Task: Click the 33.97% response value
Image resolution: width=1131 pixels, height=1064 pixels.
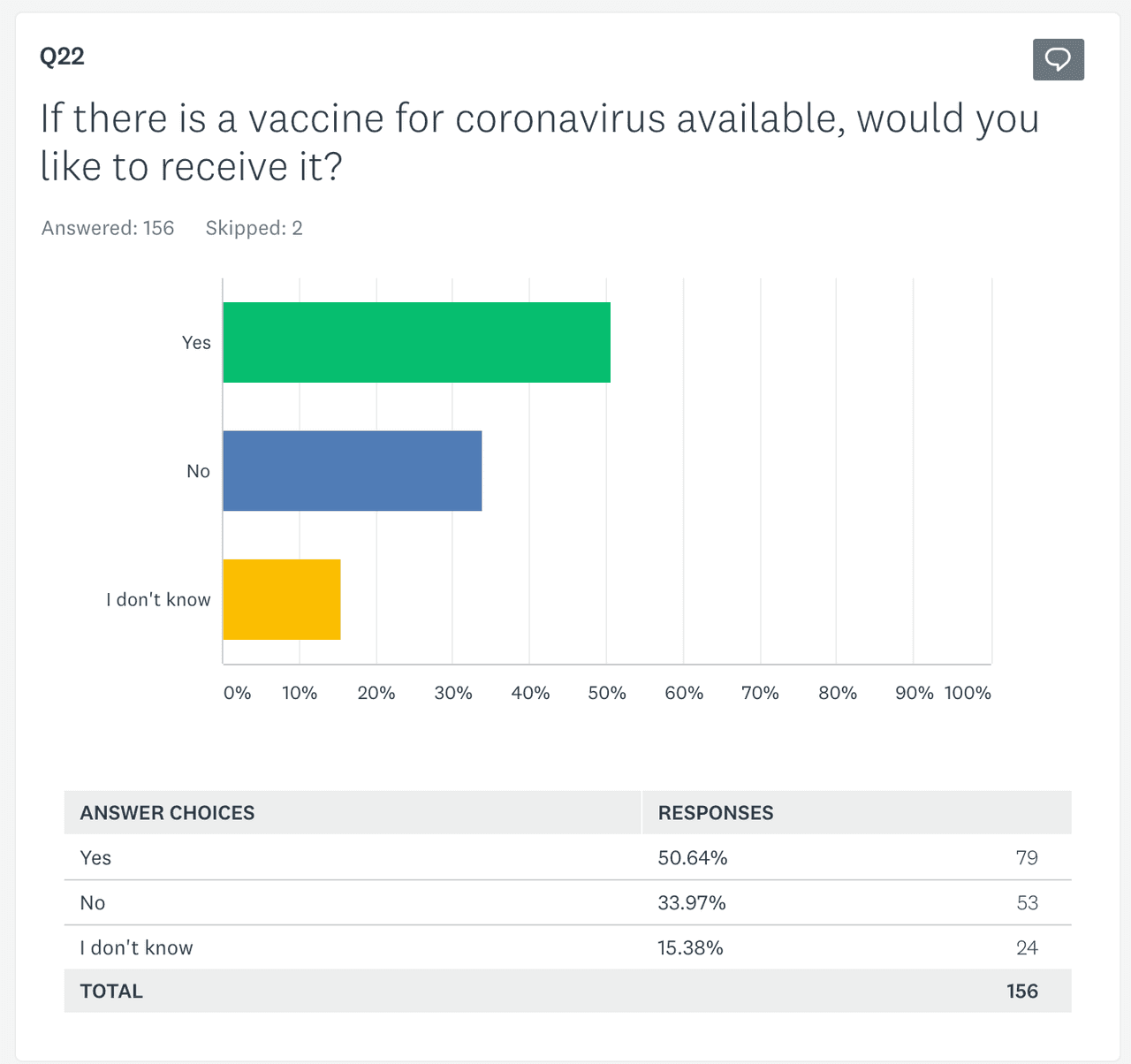Action: [x=692, y=903]
